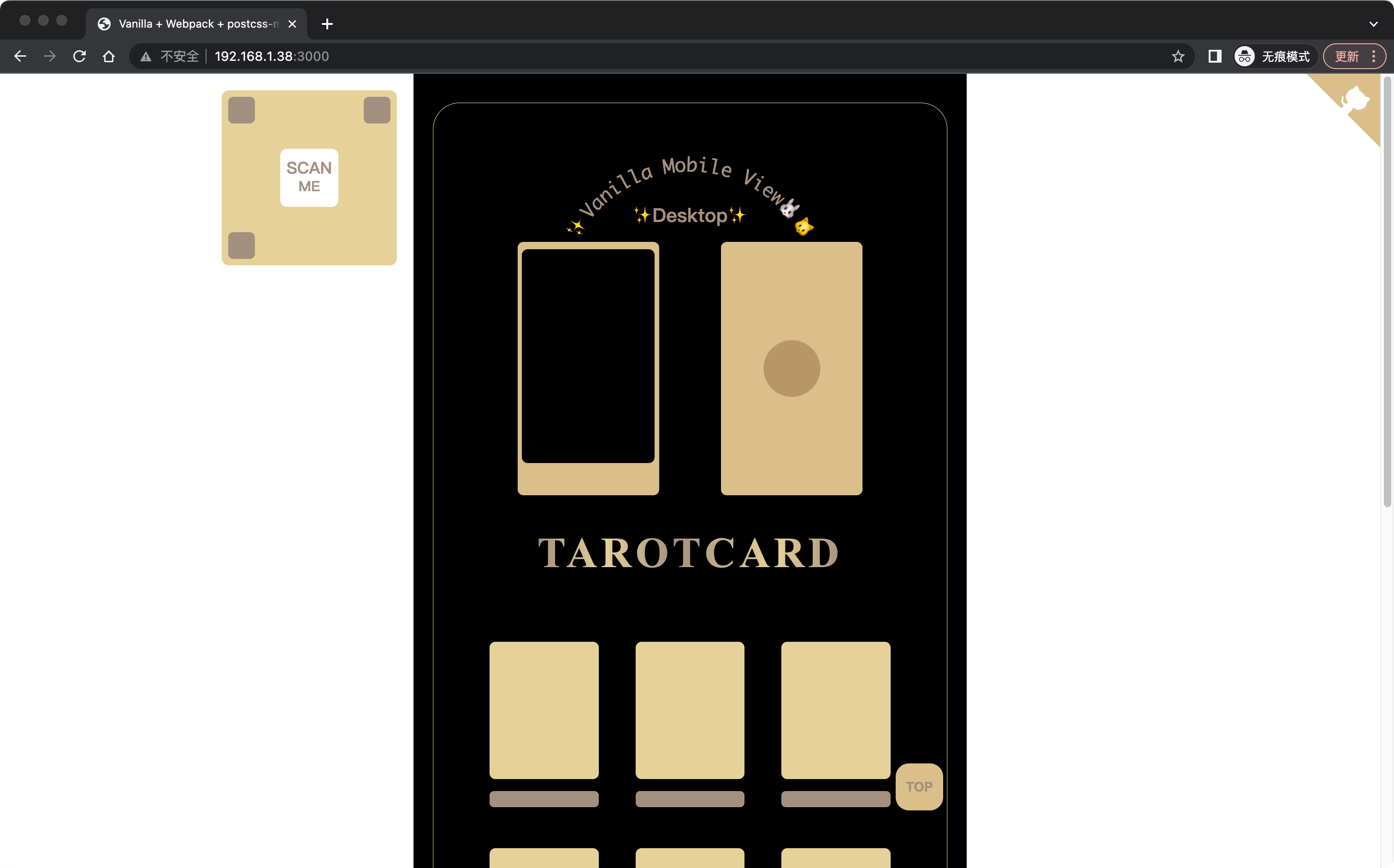Click the home icon in toolbar
Image resolution: width=1394 pixels, height=868 pixels.
click(108, 56)
